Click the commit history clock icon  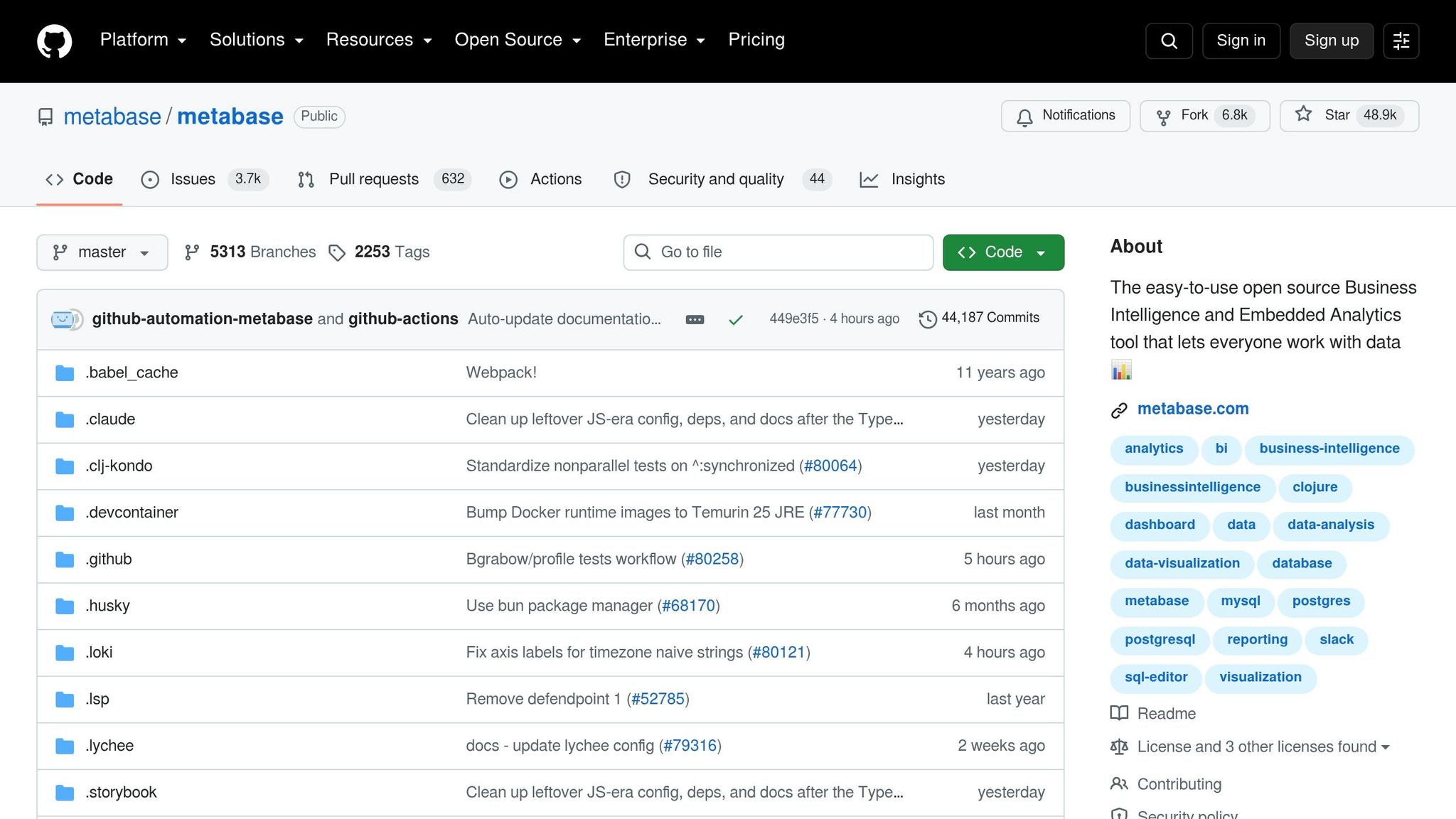click(928, 319)
